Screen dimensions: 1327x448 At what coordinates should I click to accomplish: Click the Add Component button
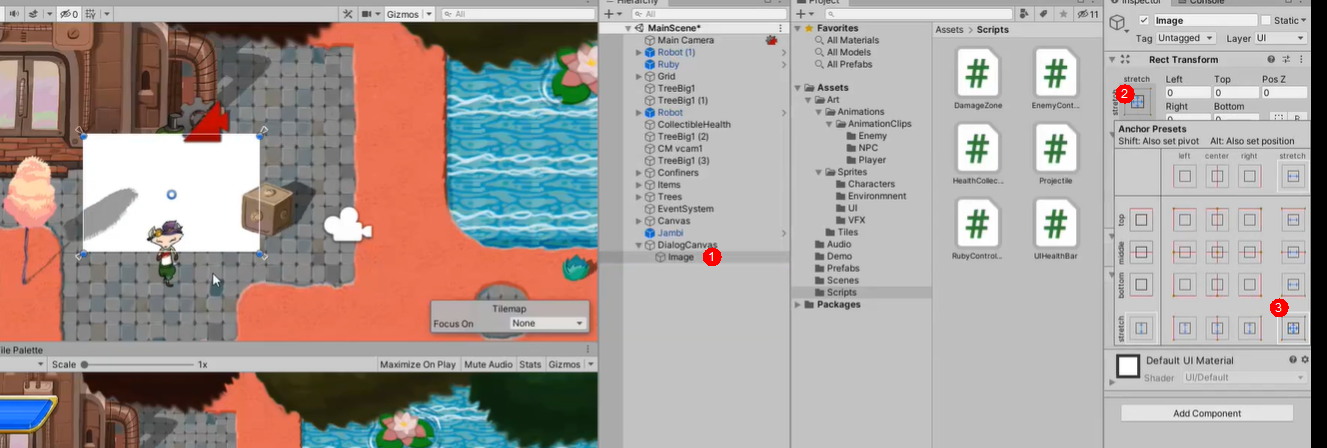[x=1207, y=413]
